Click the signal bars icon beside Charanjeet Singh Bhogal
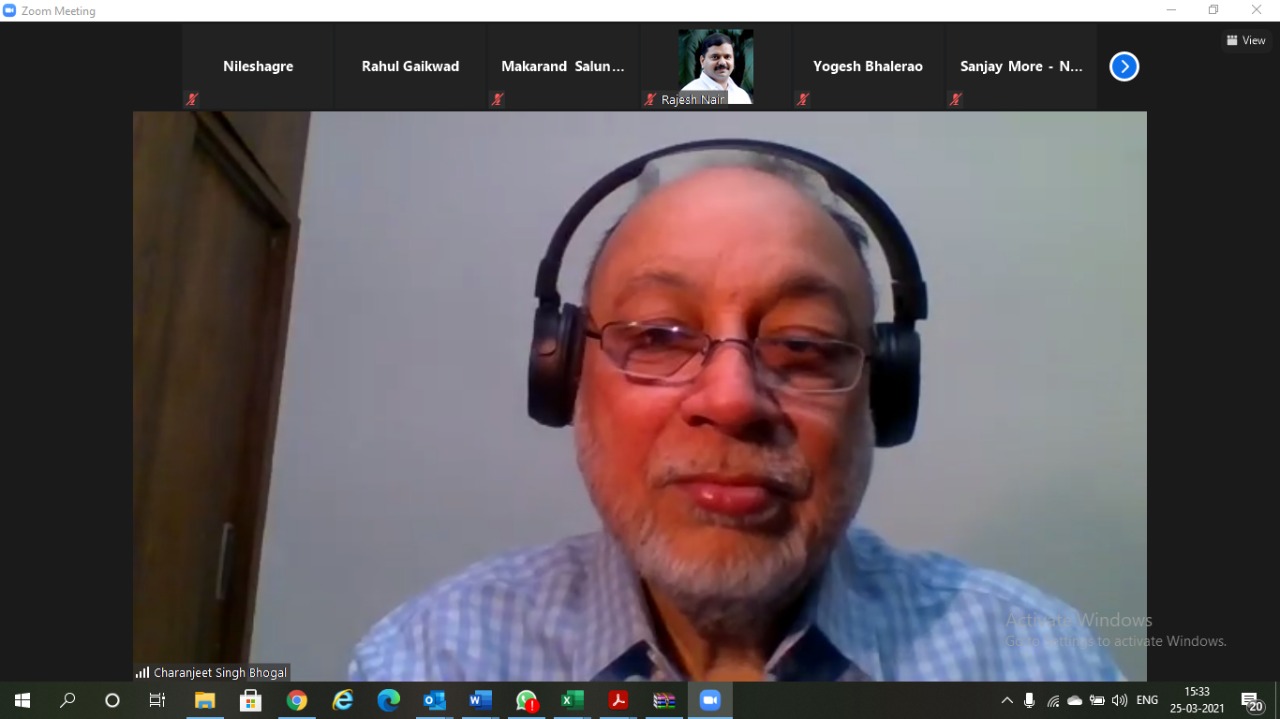The image size is (1280, 719). click(x=142, y=672)
